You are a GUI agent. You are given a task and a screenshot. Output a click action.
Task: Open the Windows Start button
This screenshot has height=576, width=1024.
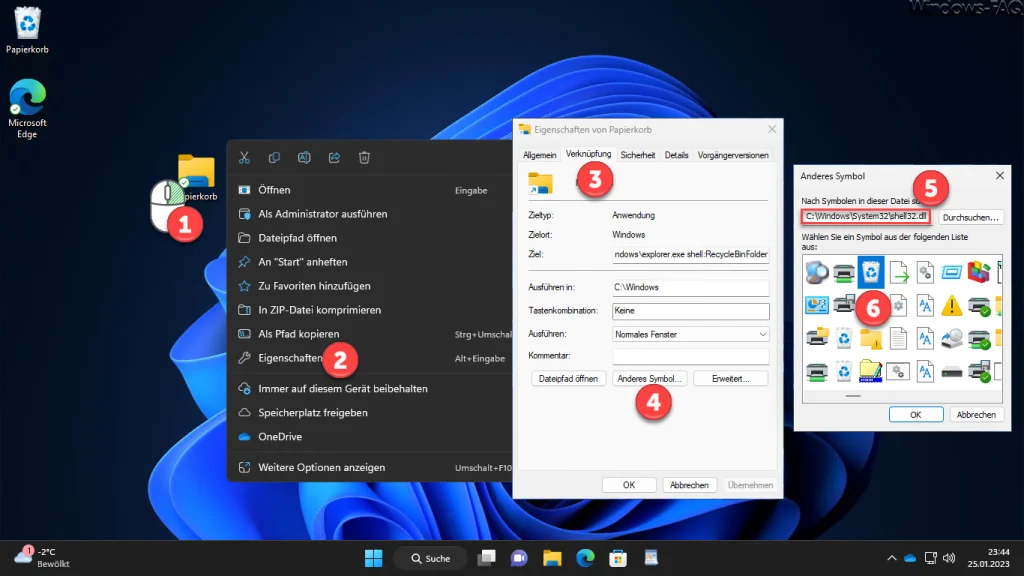tap(374, 558)
